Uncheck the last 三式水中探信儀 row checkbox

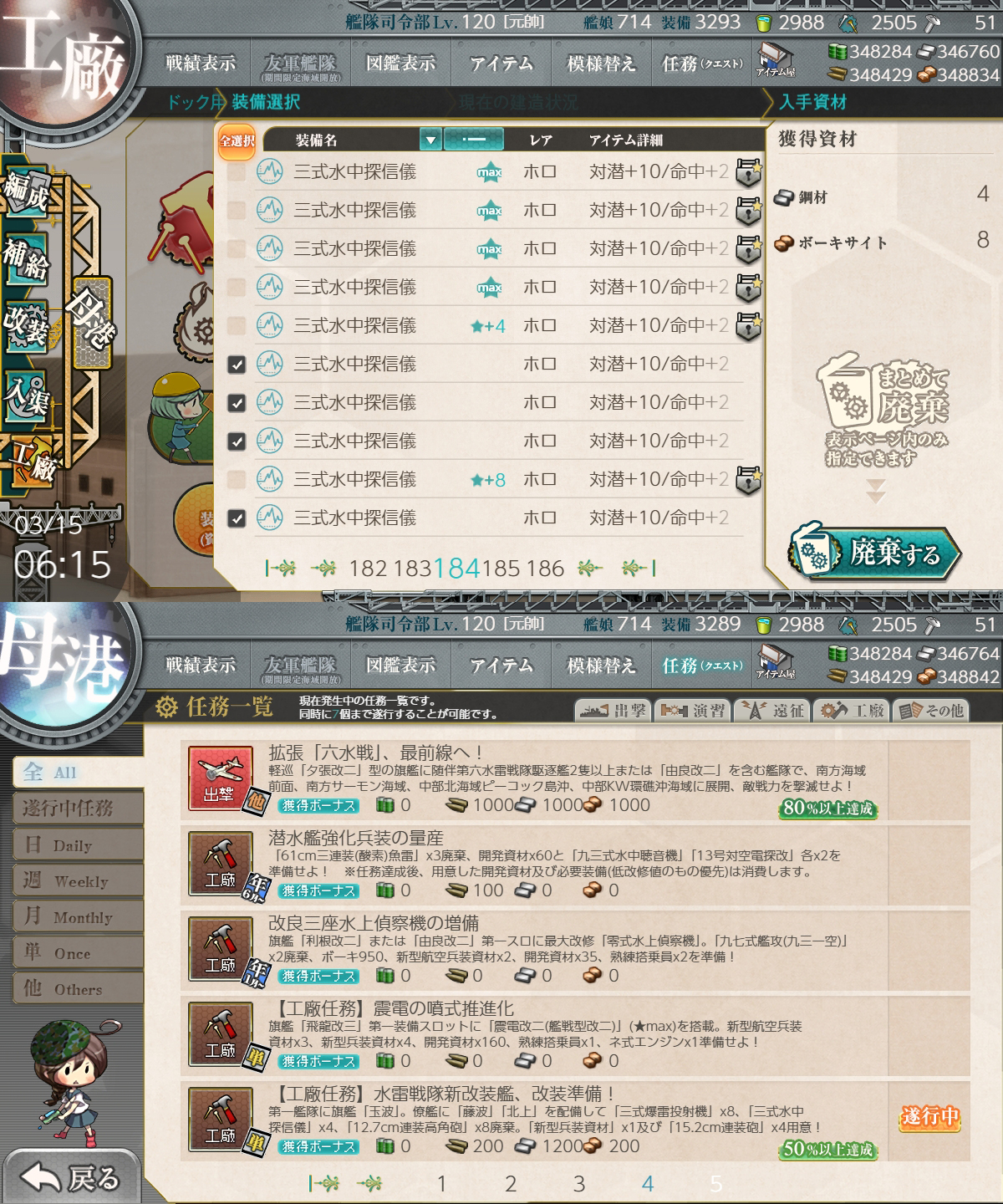237,518
